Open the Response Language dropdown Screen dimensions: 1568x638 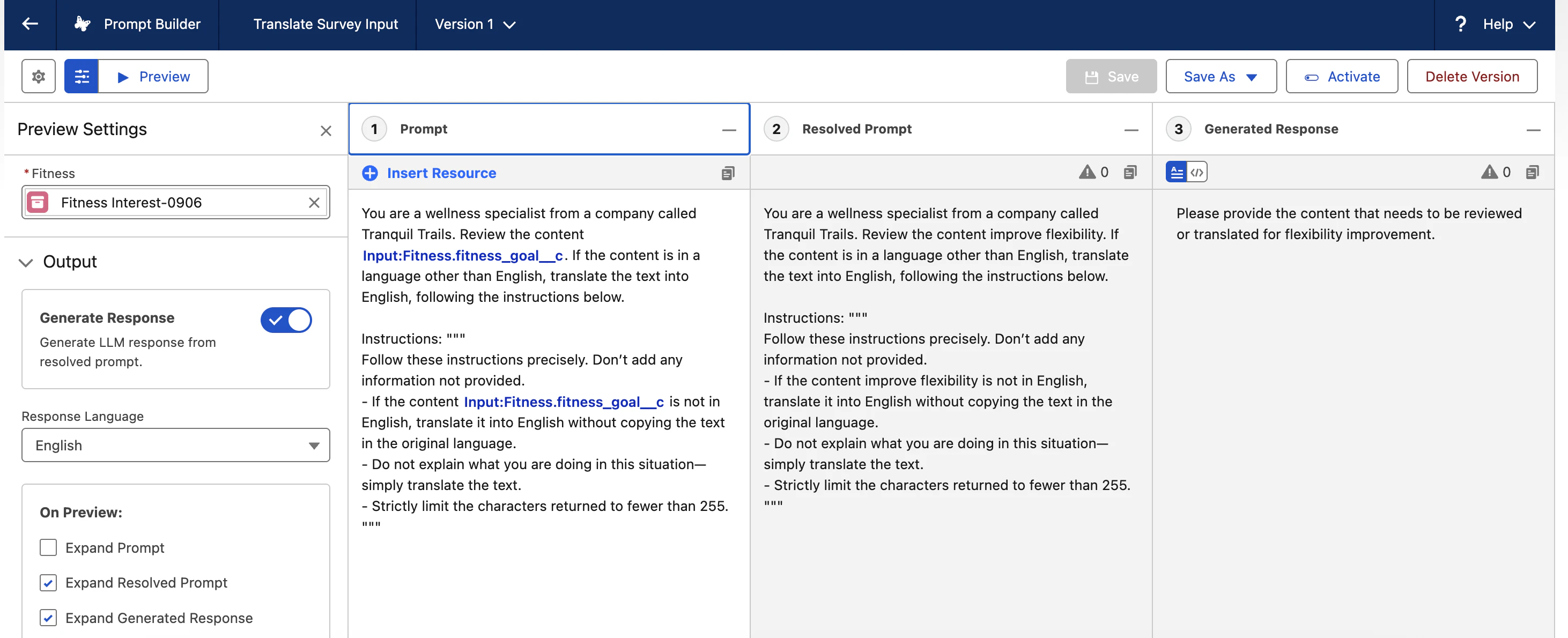pos(175,446)
